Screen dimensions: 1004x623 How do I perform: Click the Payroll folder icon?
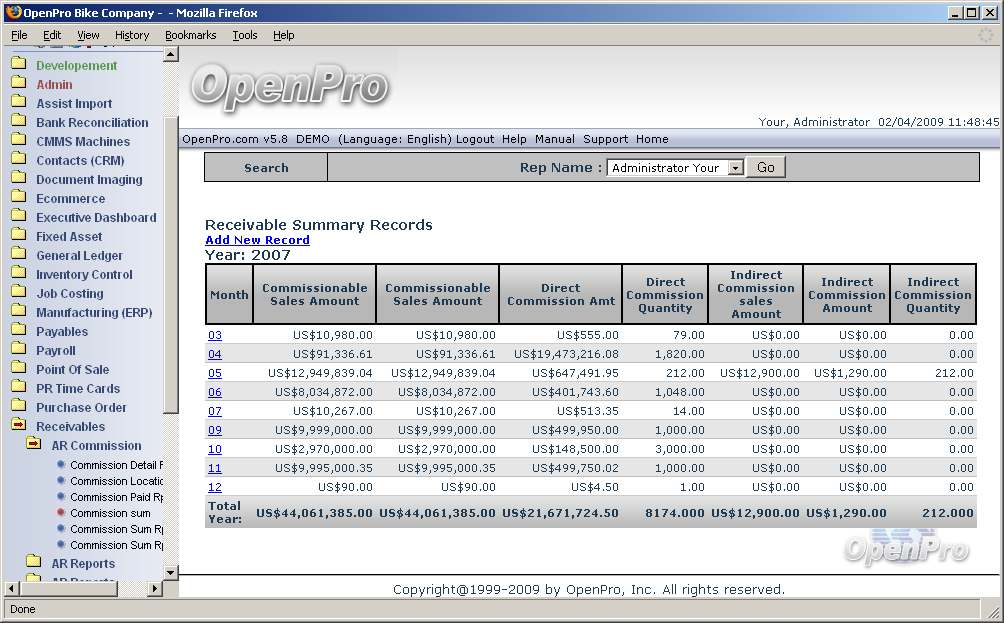[x=18, y=350]
